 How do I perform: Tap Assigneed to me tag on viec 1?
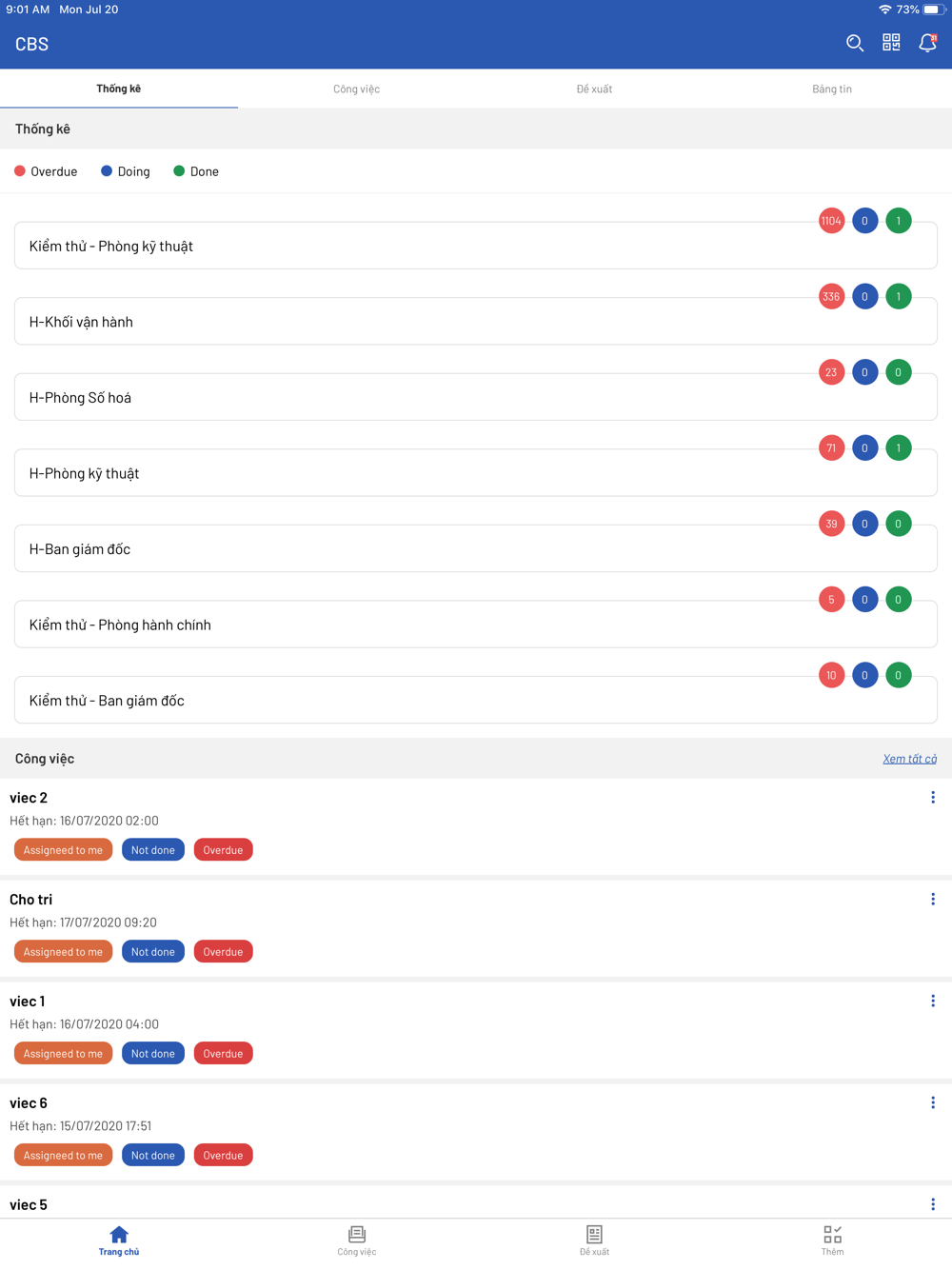tap(63, 1054)
